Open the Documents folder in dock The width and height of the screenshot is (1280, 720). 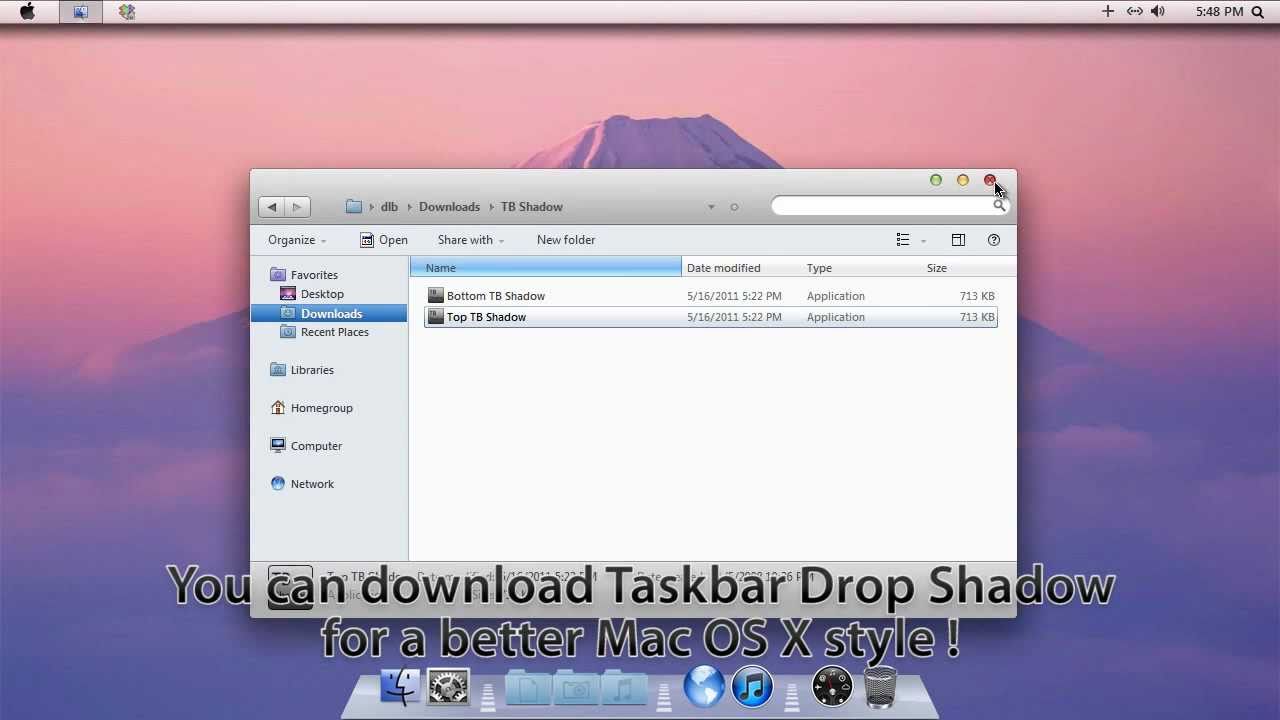click(x=527, y=688)
